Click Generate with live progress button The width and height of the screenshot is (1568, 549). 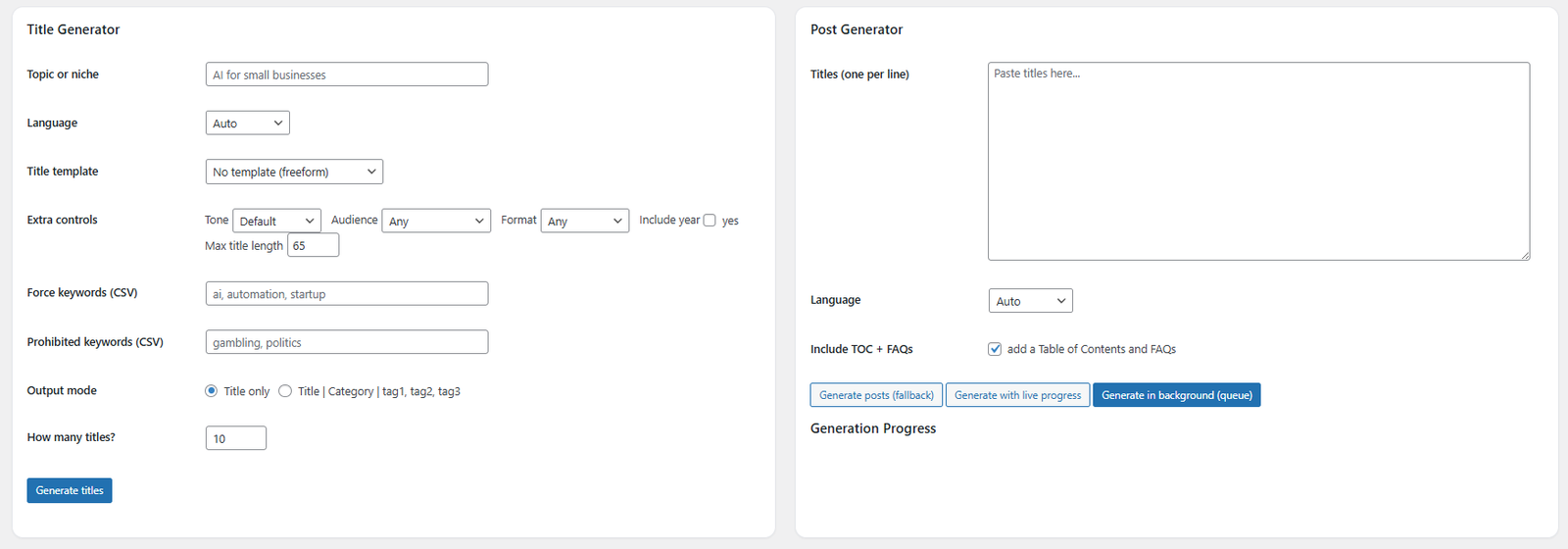tap(1017, 395)
